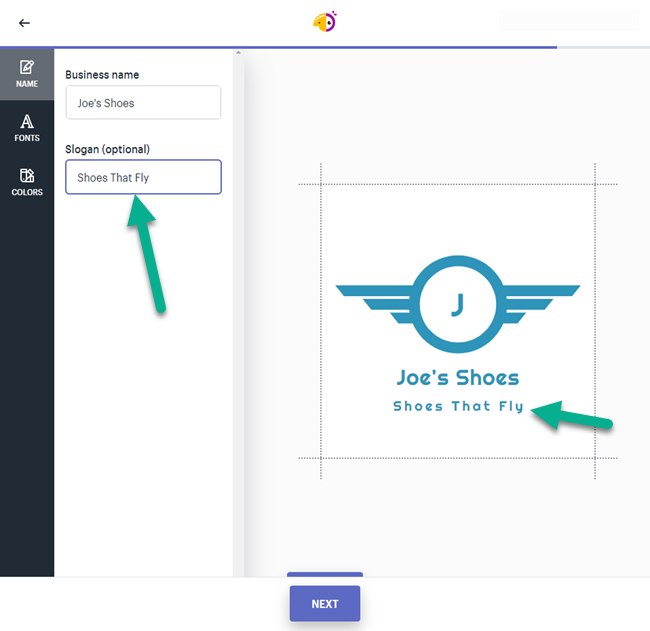Focus the Business name input field
This screenshot has width=650, height=631.
click(x=143, y=103)
